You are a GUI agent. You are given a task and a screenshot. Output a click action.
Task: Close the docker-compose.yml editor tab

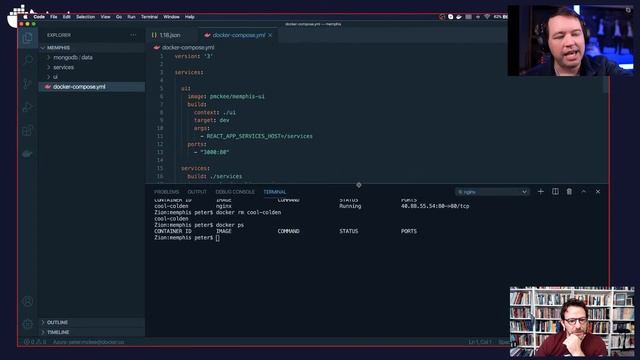(270, 35)
